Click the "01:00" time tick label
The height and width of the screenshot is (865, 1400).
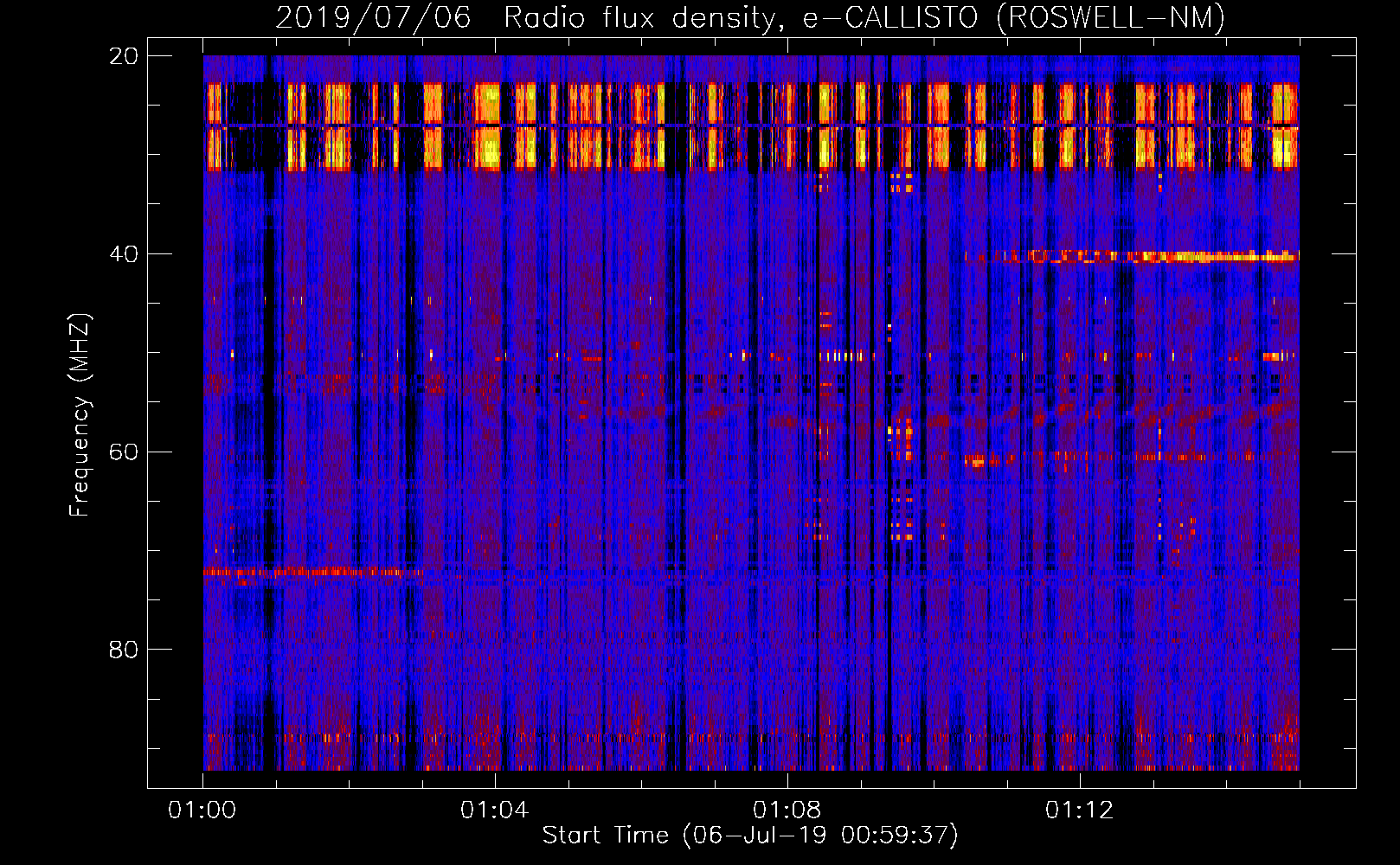pos(202,811)
